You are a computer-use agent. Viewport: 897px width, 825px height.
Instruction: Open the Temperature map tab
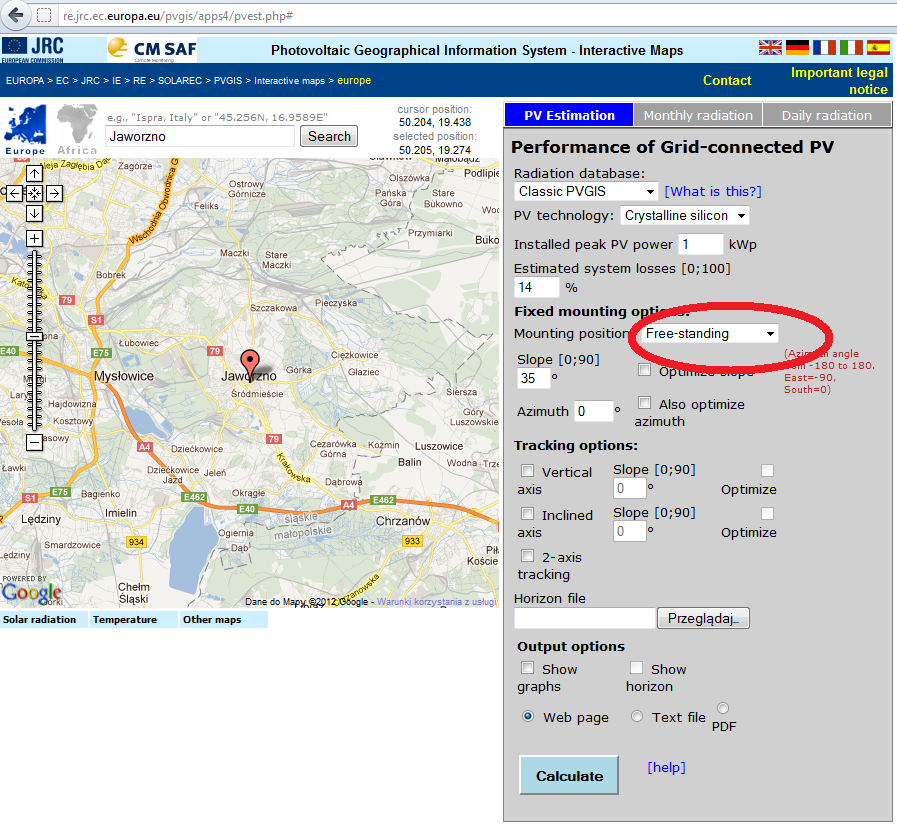click(133, 620)
